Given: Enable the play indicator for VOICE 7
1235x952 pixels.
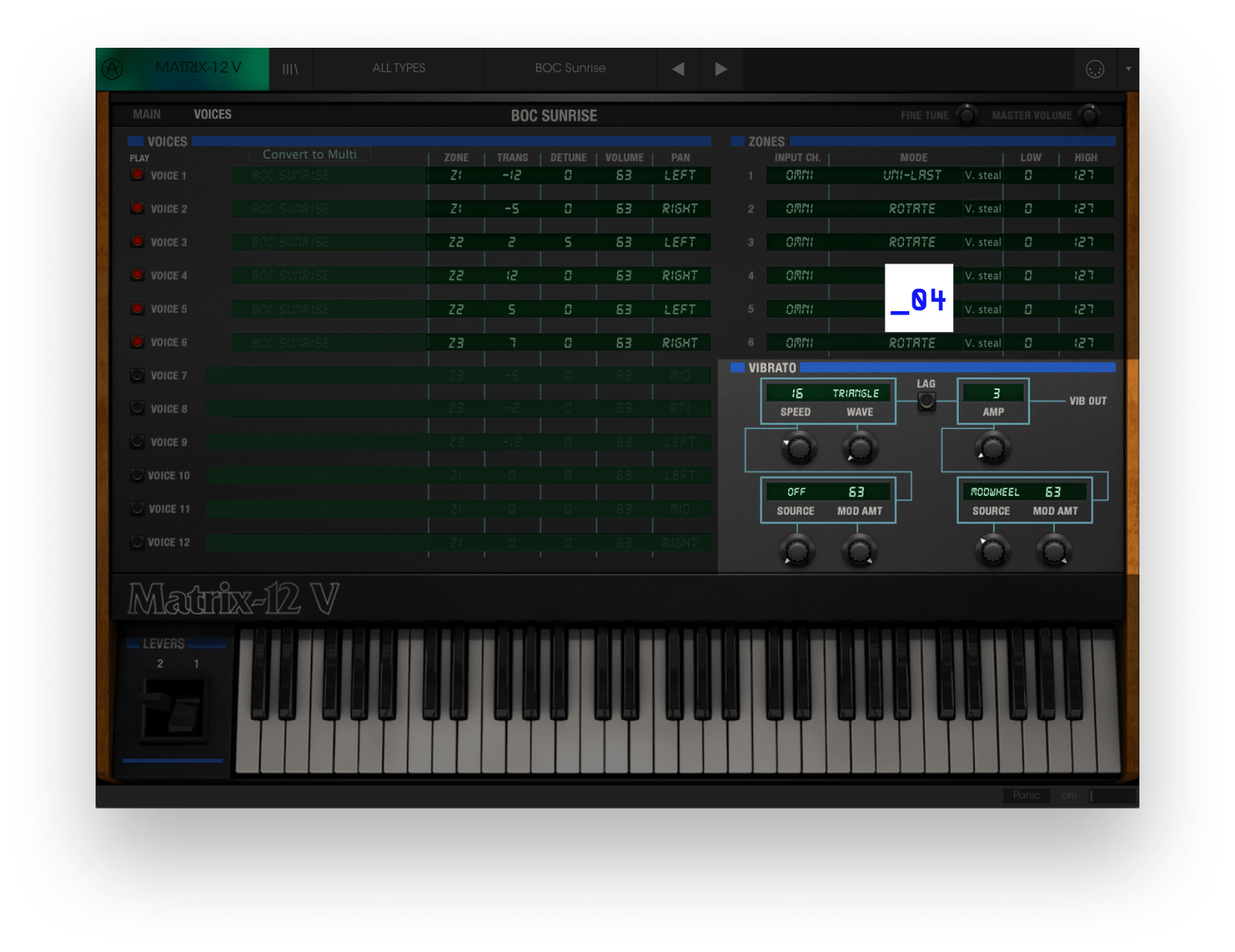Looking at the screenshot, I should coord(136,375).
